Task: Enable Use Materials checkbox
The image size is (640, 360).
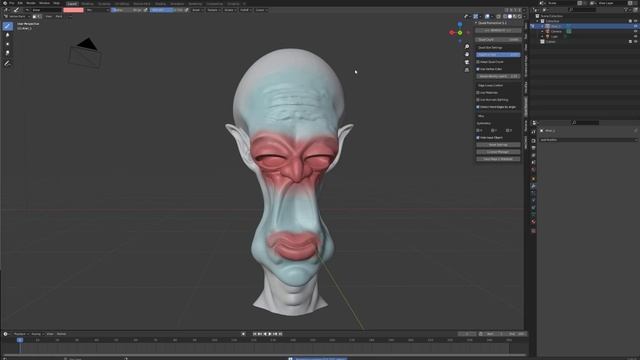Action: coord(478,93)
